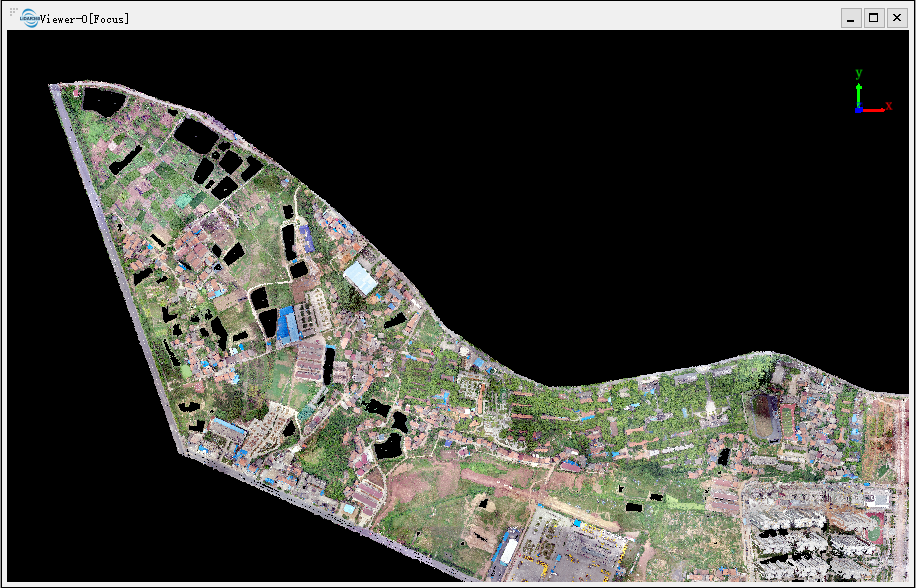Image resolution: width=916 pixels, height=588 pixels.
Task: Minimize the Viewer-0 window
Action: pos(851,18)
